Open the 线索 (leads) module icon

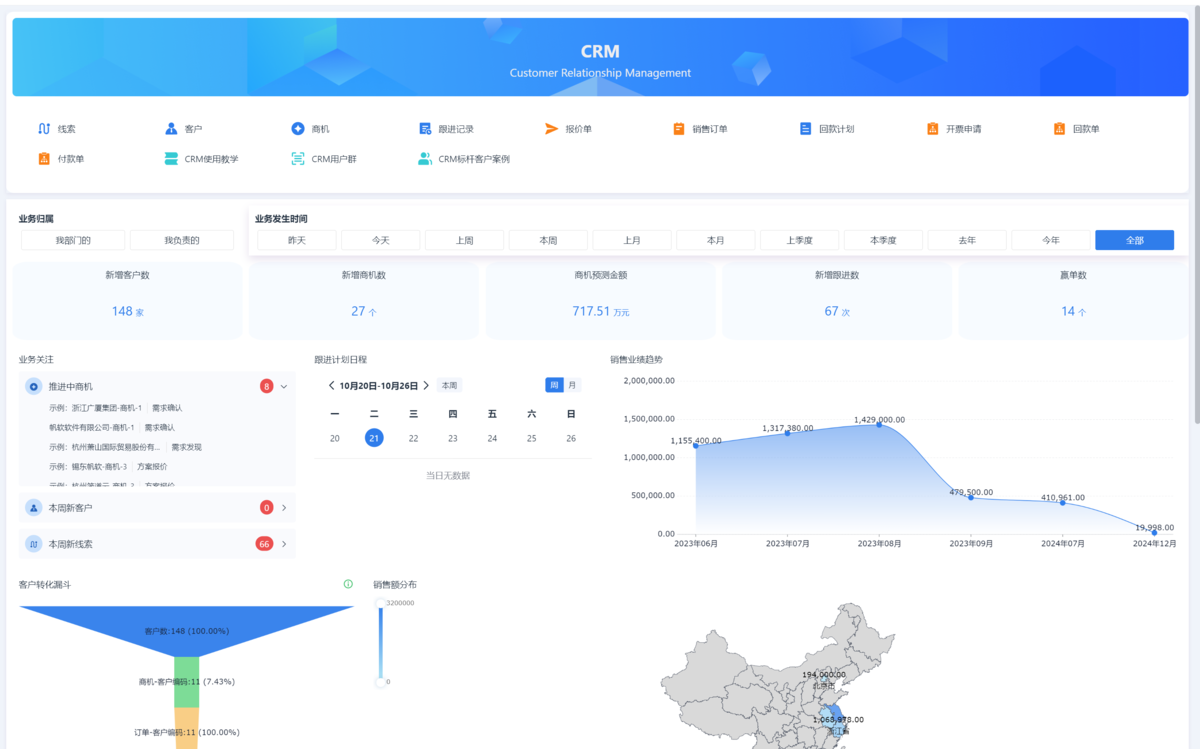pyautogui.click(x=44, y=129)
